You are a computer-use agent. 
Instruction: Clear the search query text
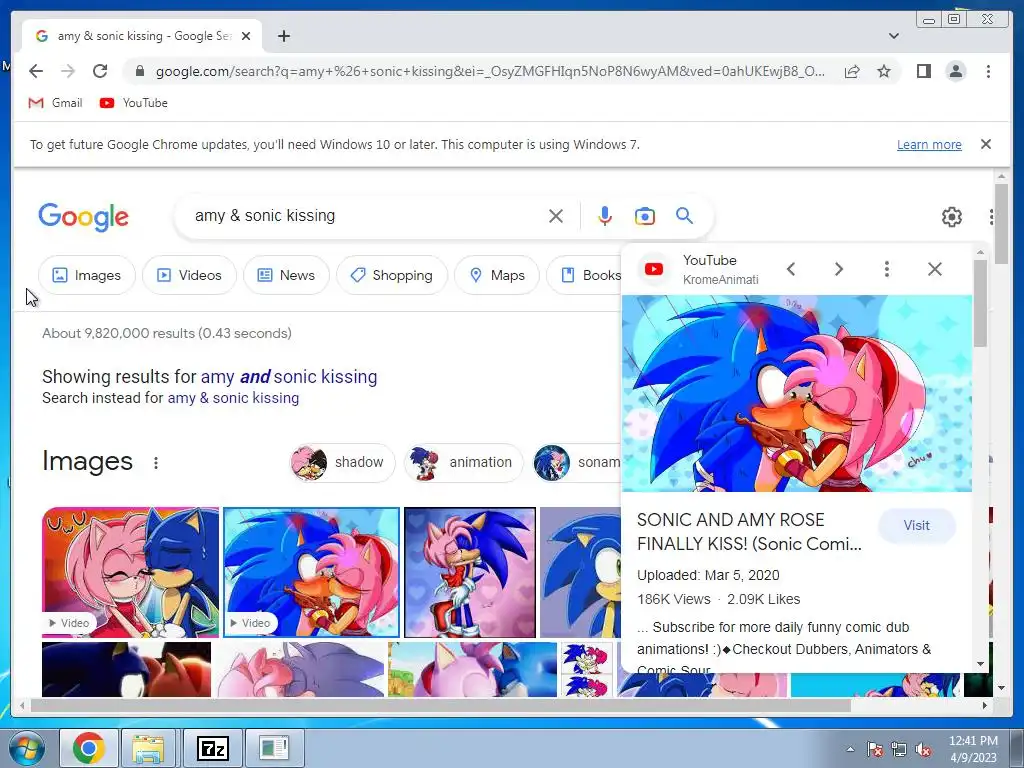click(556, 216)
